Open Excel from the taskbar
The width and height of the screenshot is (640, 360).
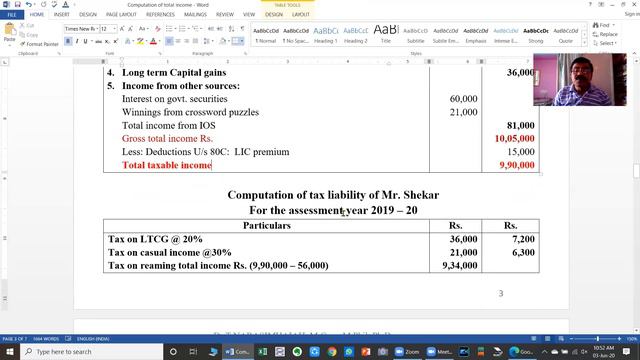click(x=262, y=351)
